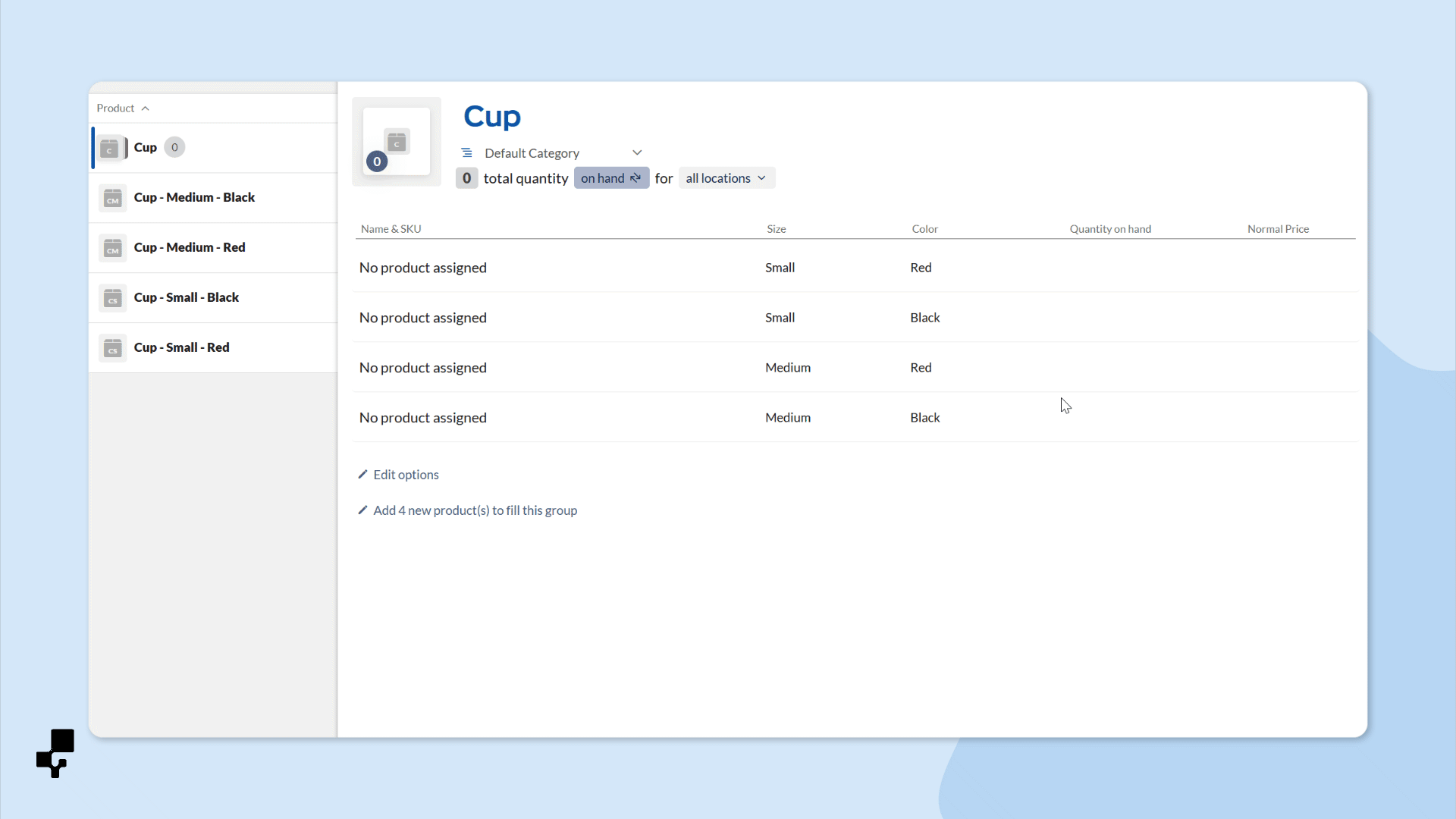Open the Default Category dropdown
Screen dimensions: 1456x819
tap(637, 152)
